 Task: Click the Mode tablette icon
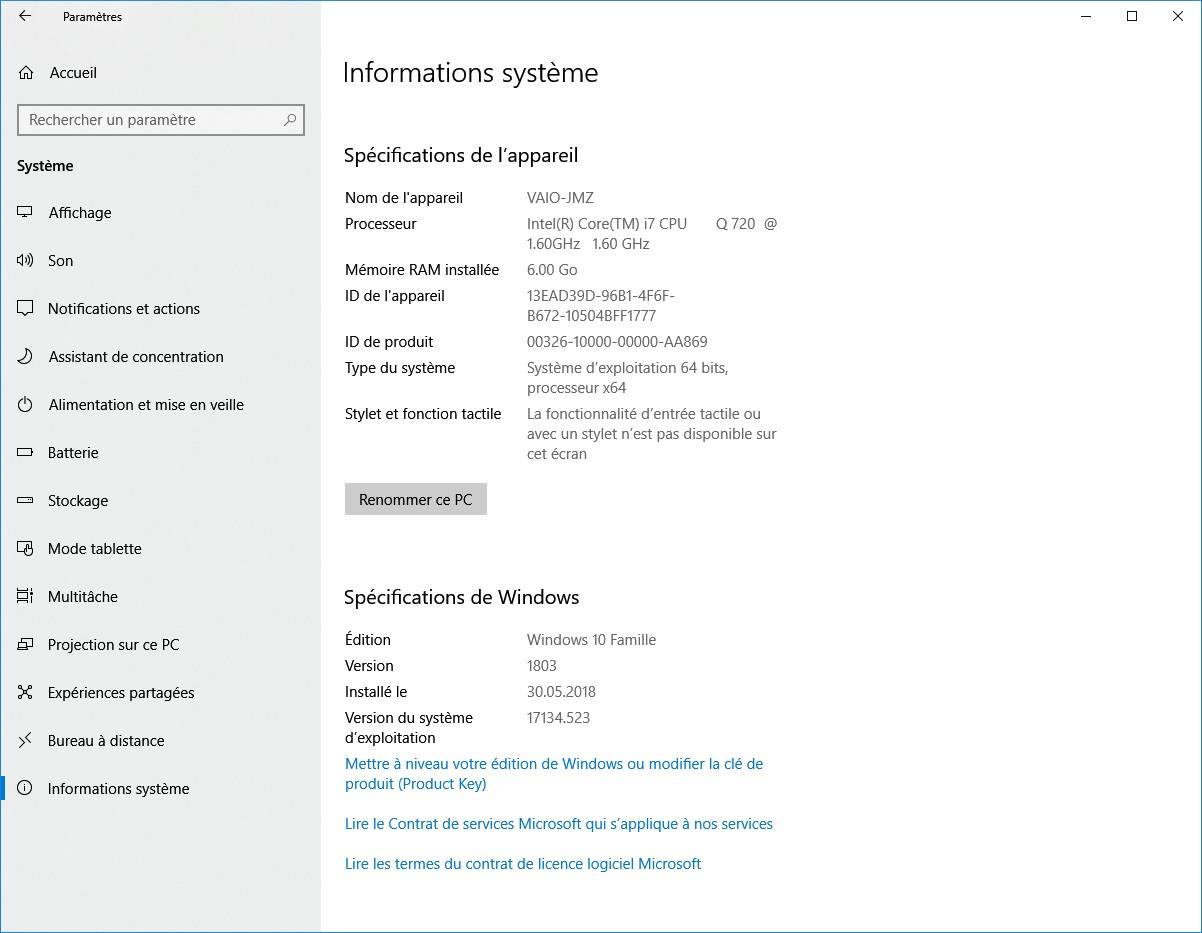[26, 549]
